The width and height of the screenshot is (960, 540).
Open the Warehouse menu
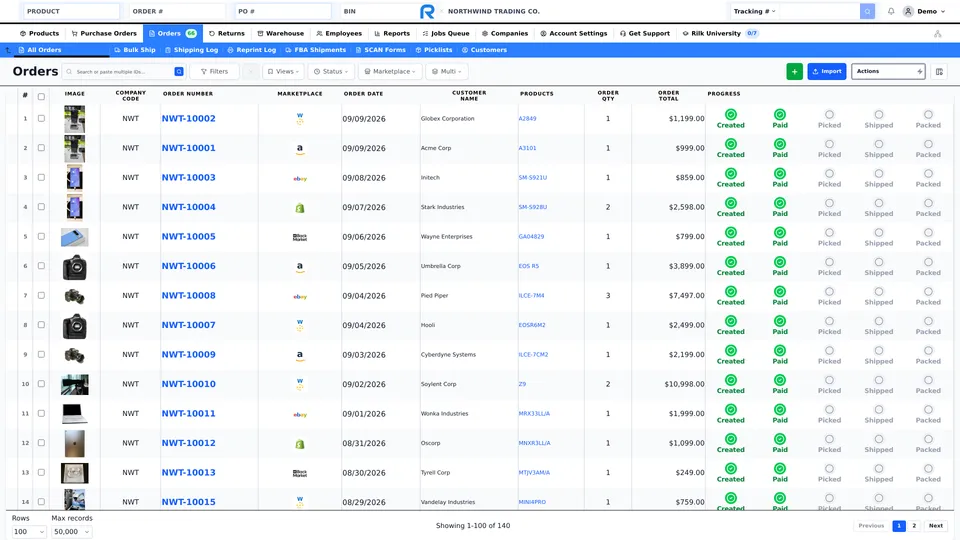pyautogui.click(x=280, y=34)
